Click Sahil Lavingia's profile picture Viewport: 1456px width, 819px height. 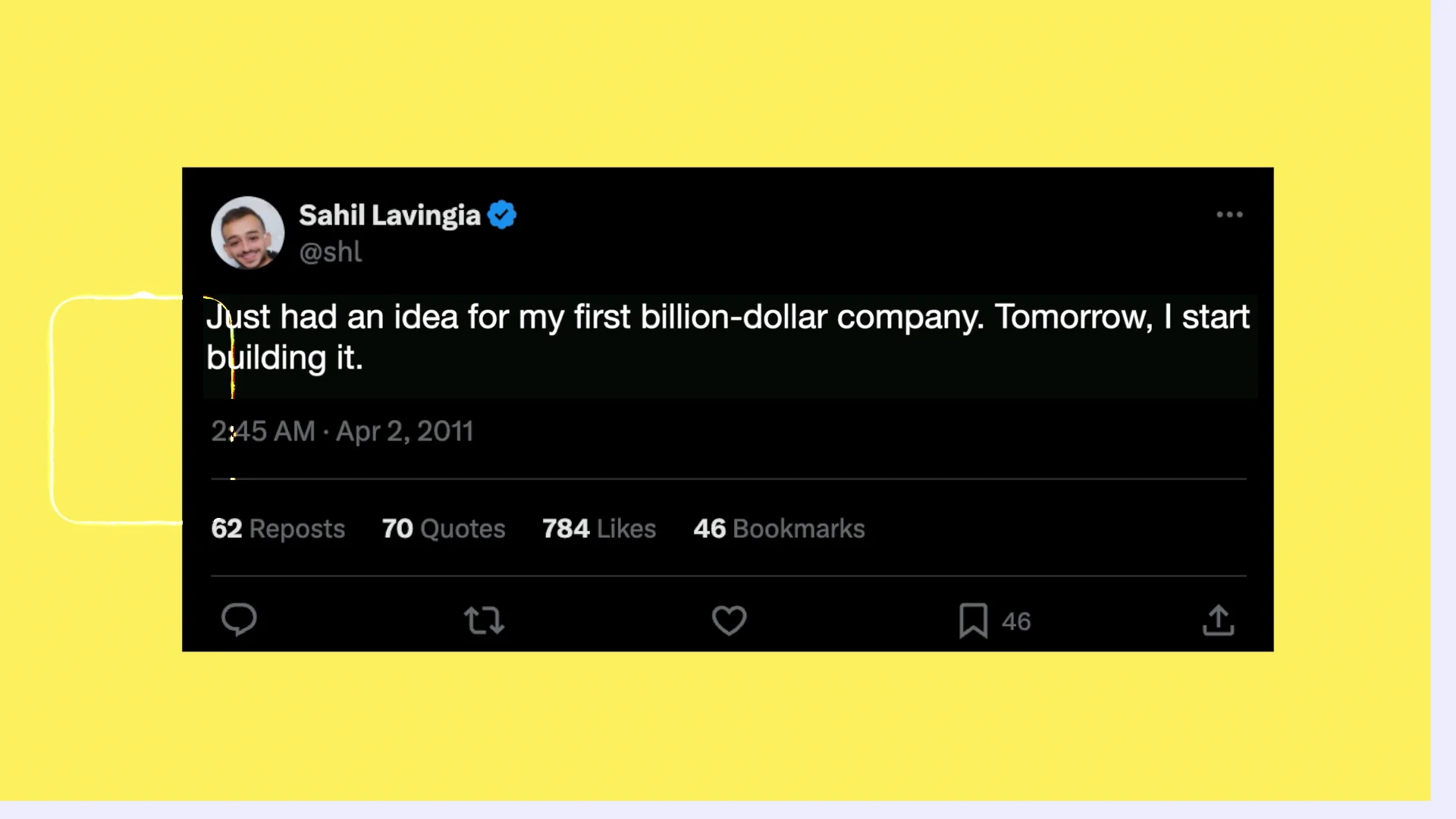(x=247, y=233)
